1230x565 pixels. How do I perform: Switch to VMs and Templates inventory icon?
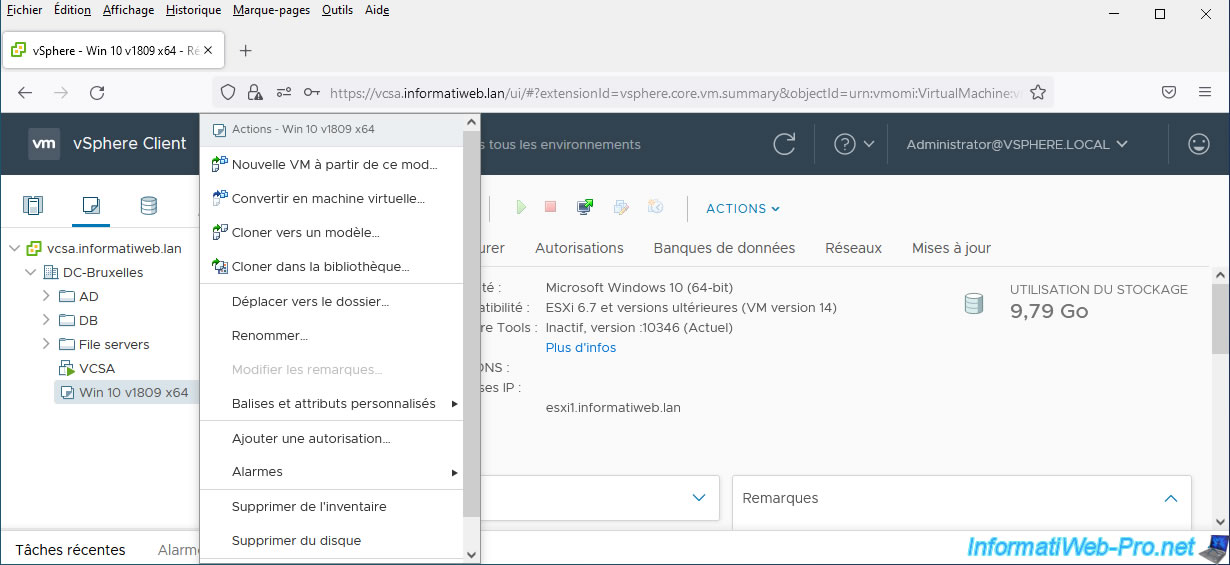pos(91,206)
